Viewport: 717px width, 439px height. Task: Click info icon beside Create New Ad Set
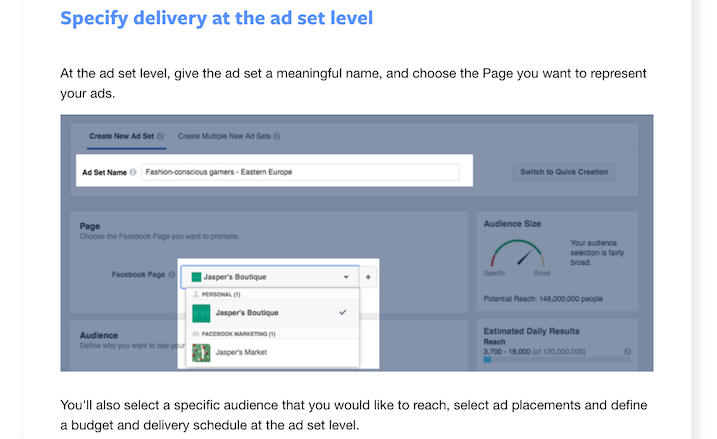[x=160, y=136]
